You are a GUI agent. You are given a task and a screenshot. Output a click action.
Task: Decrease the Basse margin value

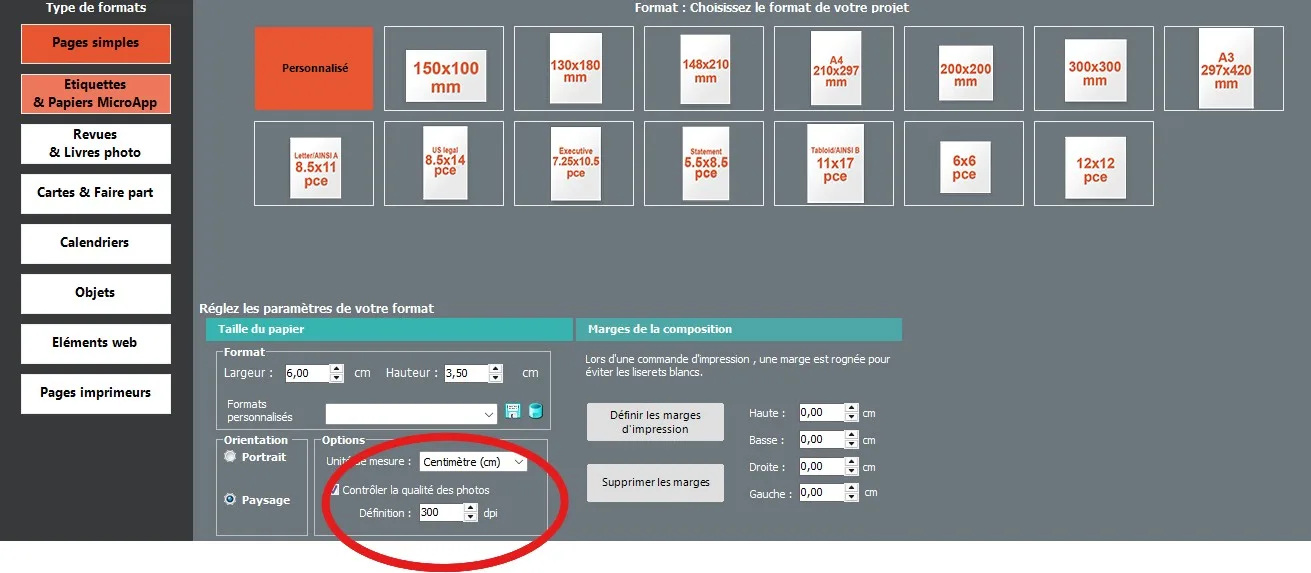(x=851, y=444)
